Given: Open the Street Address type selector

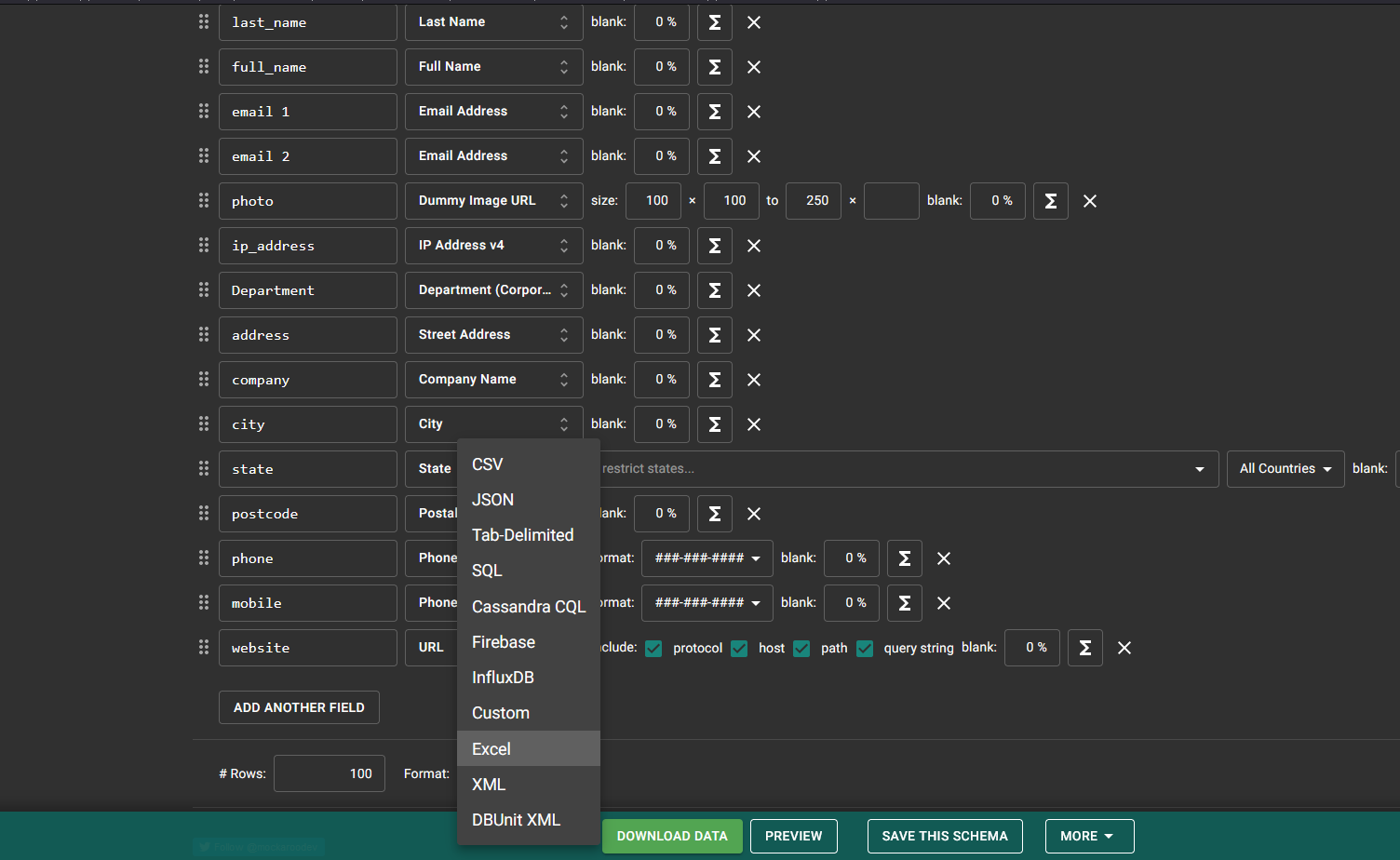Looking at the screenshot, I should [x=494, y=335].
